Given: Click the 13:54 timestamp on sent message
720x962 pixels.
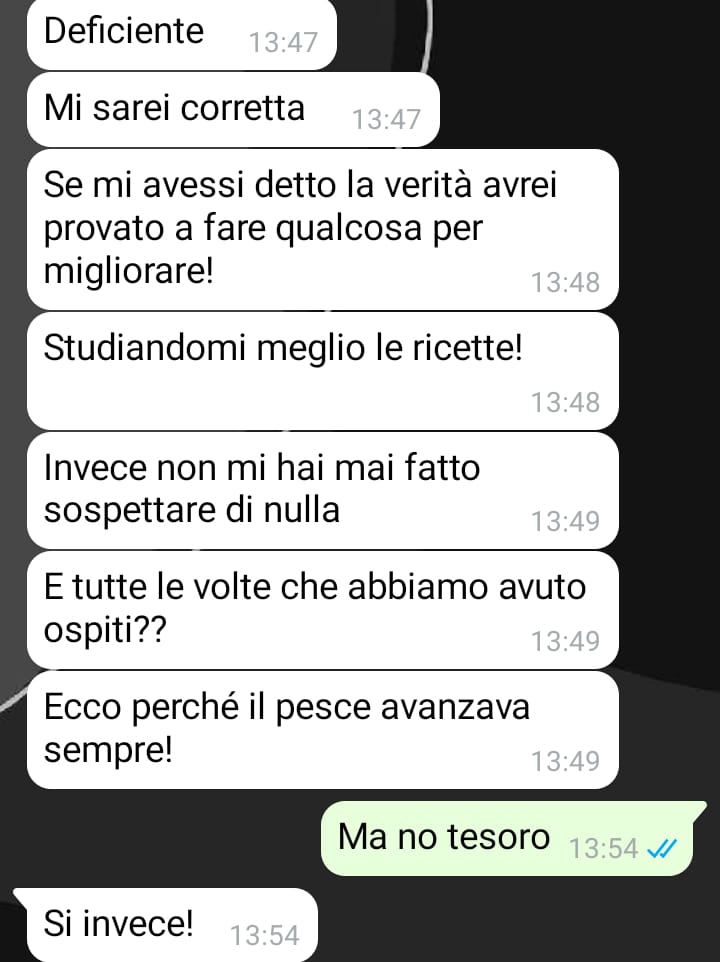Looking at the screenshot, I should pyautogui.click(x=603, y=848).
